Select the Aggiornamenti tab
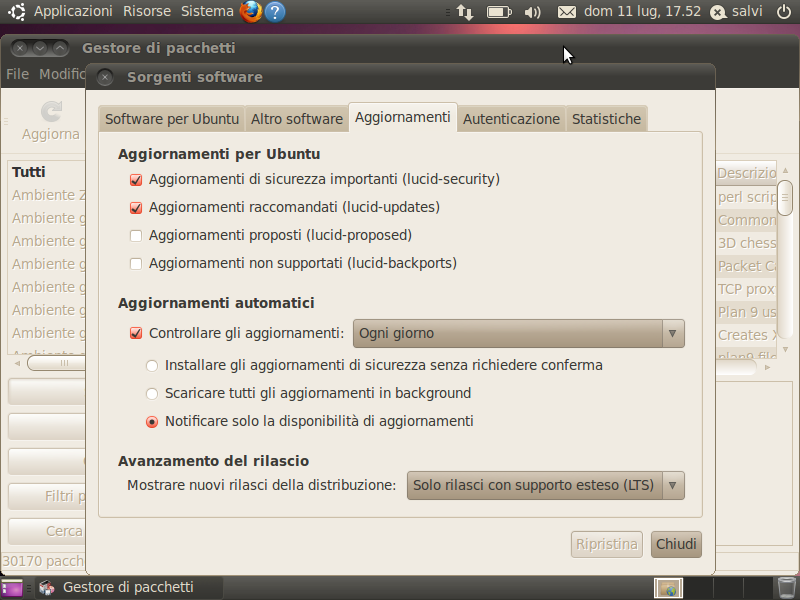Image resolution: width=800 pixels, height=600 pixels. pyautogui.click(x=403, y=117)
